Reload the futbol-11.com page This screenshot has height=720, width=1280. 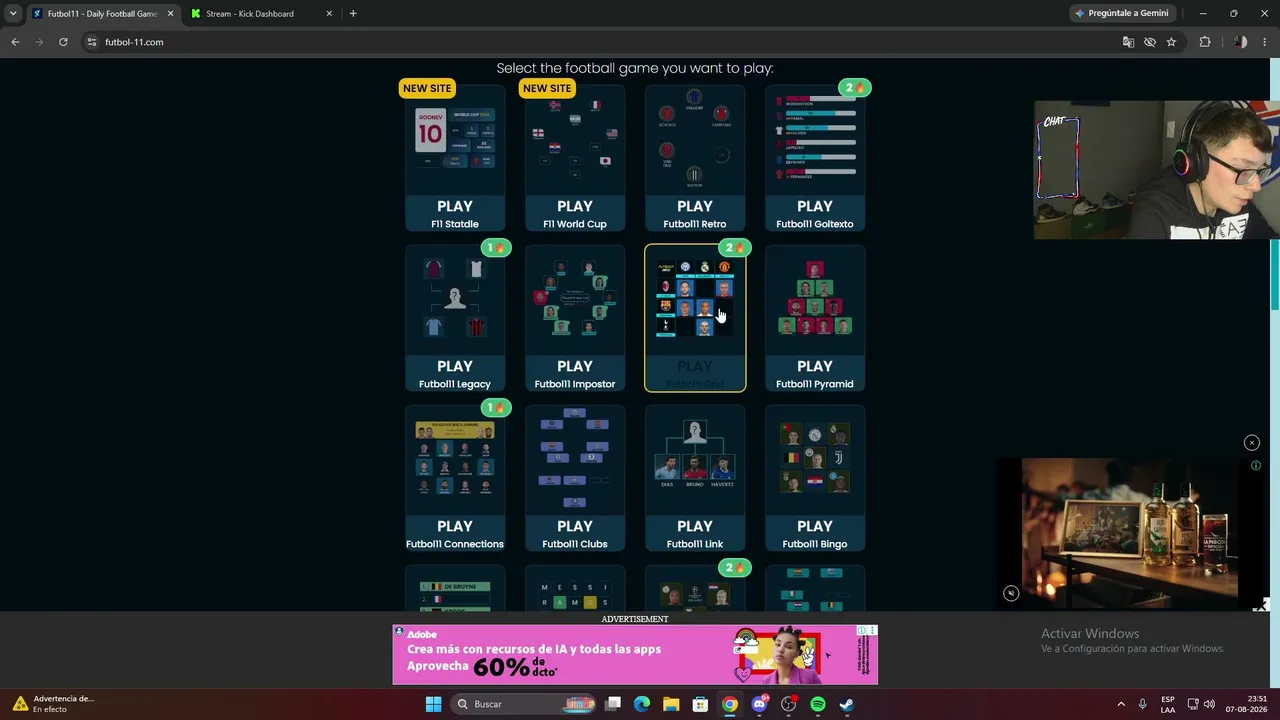point(63,42)
